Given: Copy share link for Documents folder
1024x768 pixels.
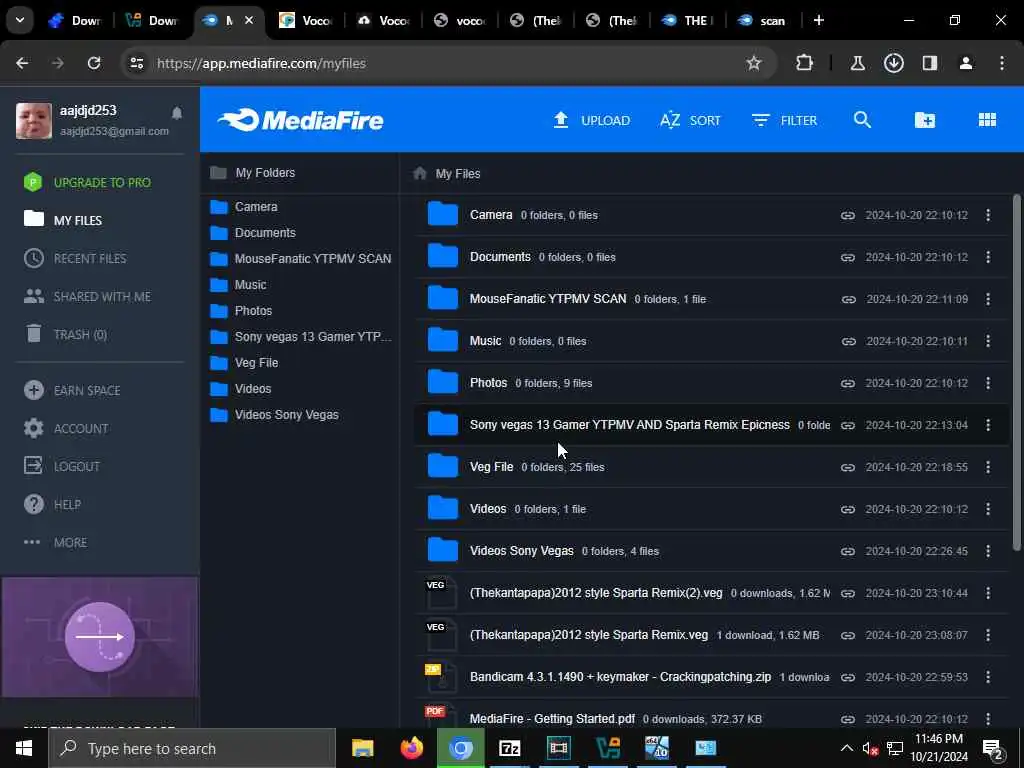Looking at the screenshot, I should click(x=848, y=257).
